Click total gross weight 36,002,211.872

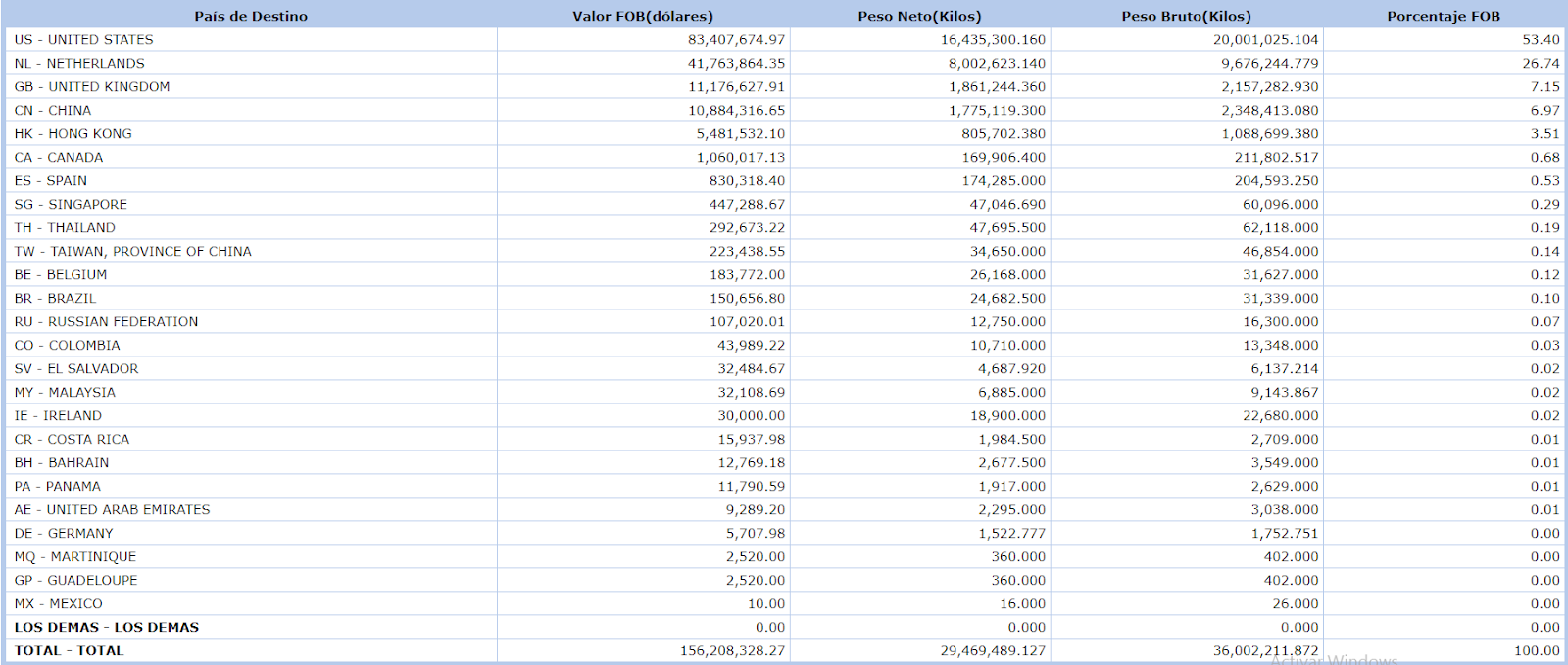[1265, 650]
